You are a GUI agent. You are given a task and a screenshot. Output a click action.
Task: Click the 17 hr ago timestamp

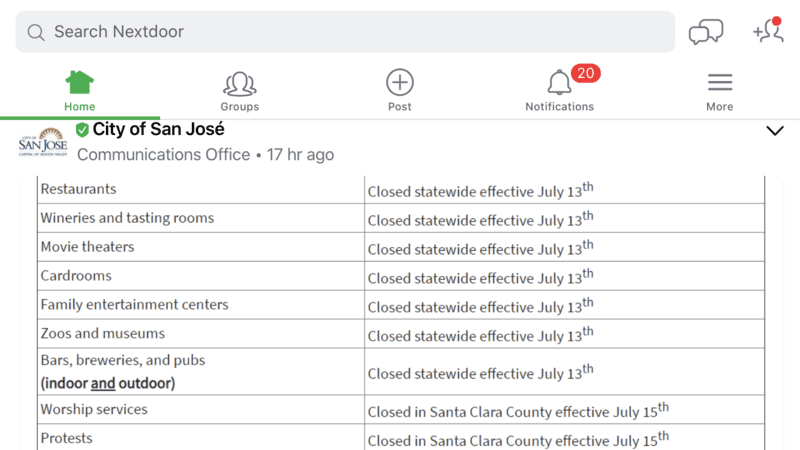pos(301,155)
